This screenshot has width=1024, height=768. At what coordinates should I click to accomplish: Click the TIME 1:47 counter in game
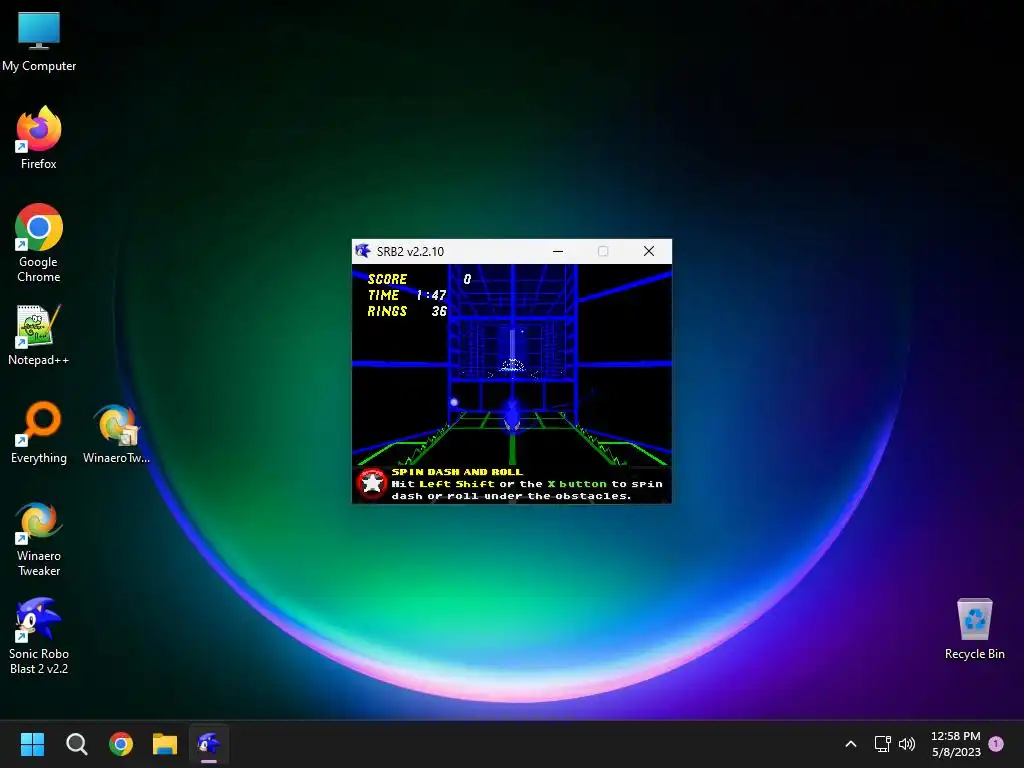tap(407, 295)
